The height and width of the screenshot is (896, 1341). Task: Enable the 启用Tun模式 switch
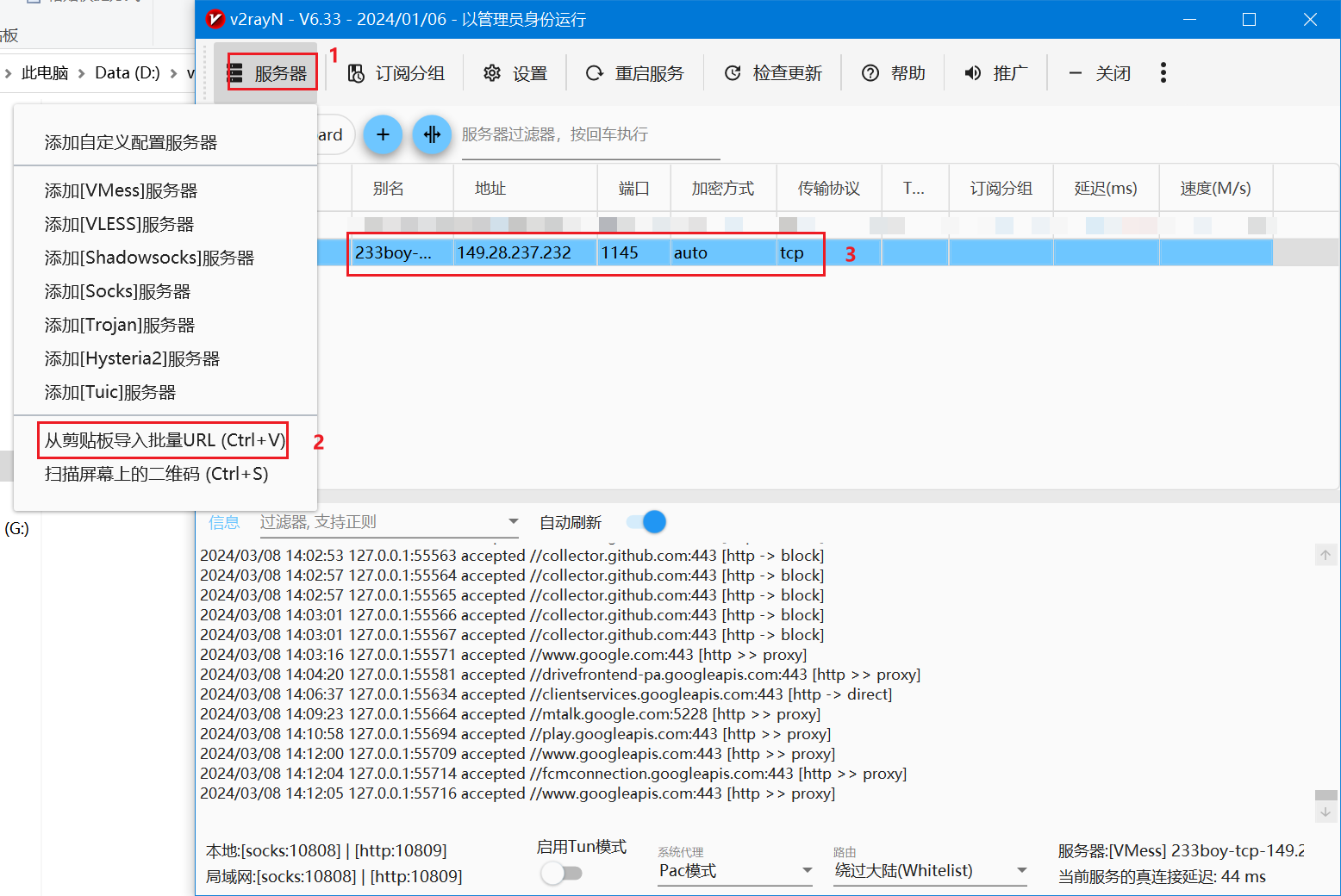pos(562,873)
